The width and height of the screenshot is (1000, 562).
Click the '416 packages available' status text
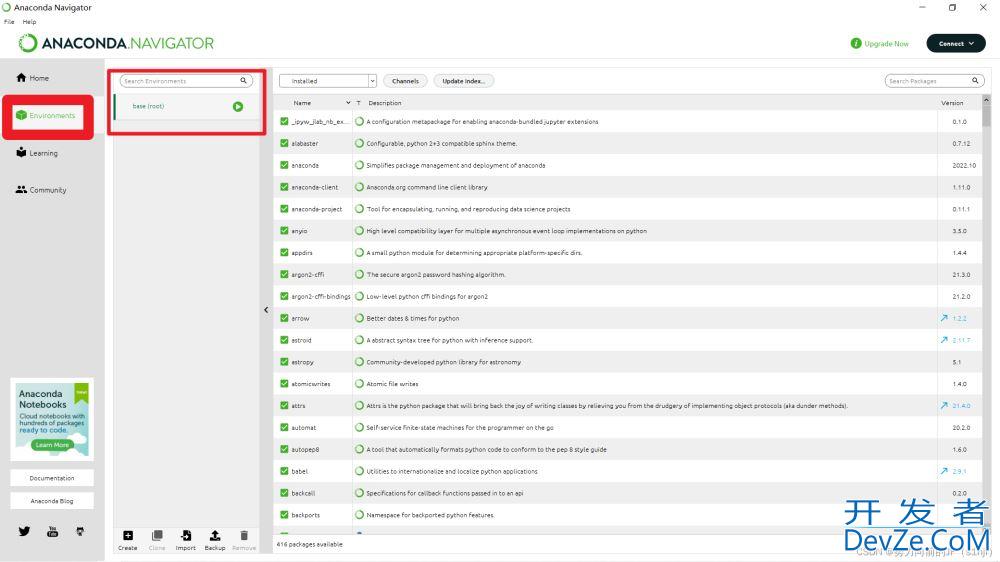pos(309,544)
